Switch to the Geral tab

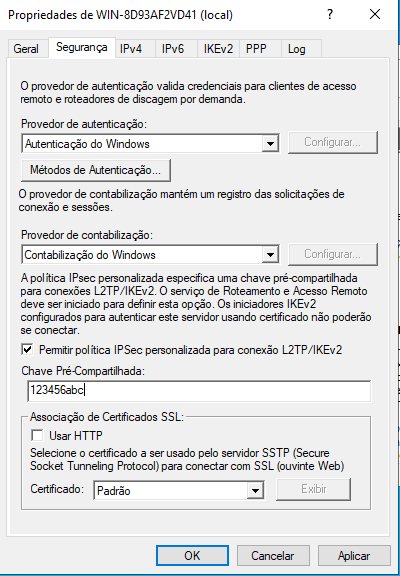pyautogui.click(x=26, y=49)
